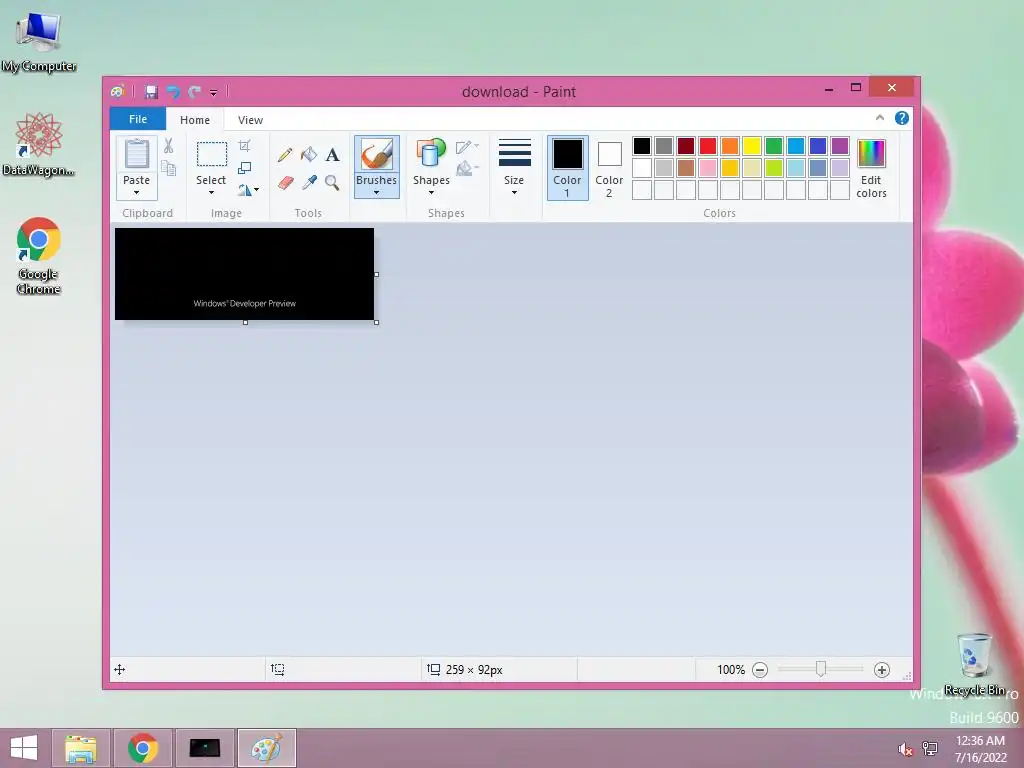Click the bottom-right canvas resize handle
1024x768 pixels.
tap(377, 323)
